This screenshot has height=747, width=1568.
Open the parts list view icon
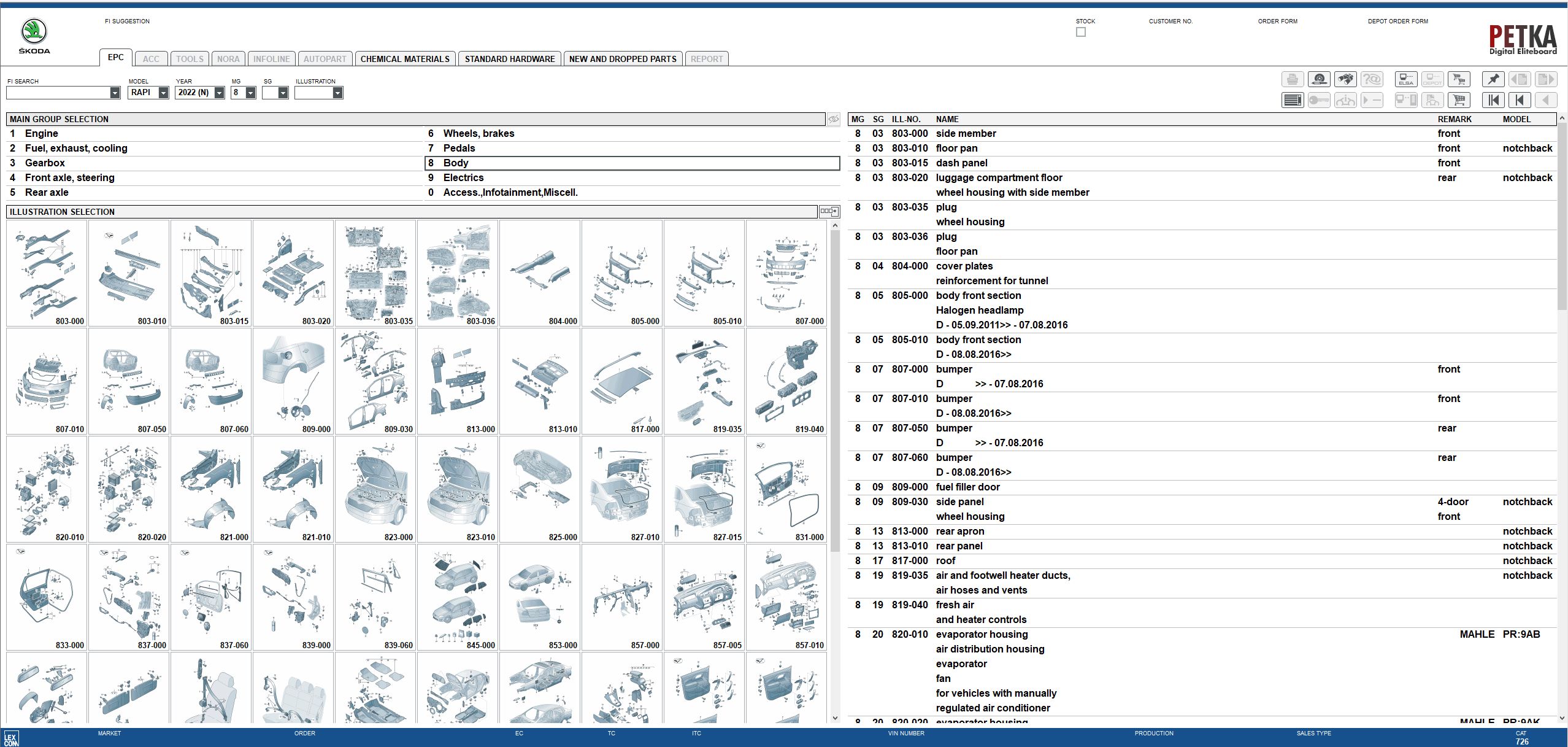[x=1293, y=100]
